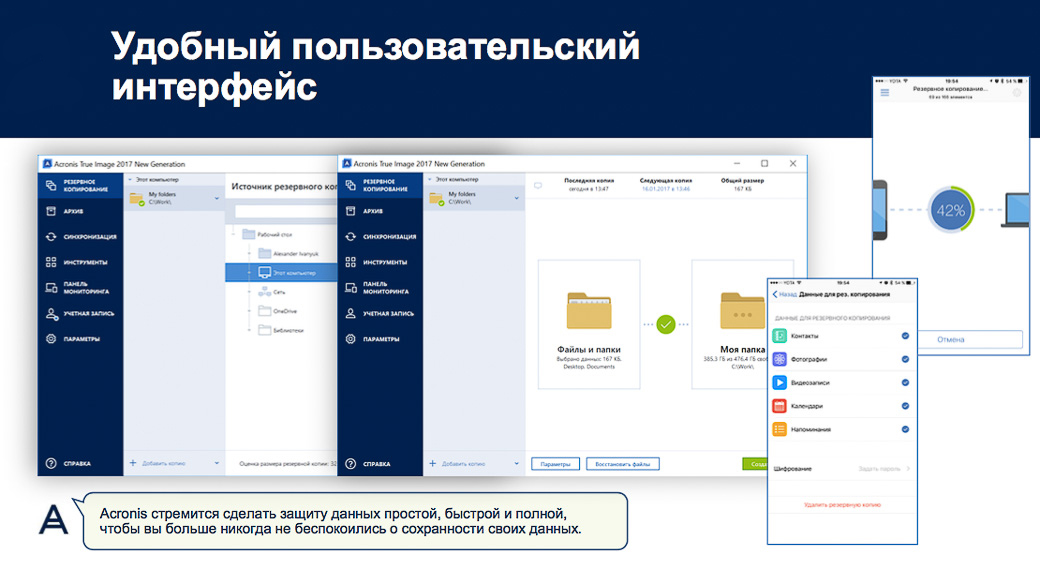Expand the My folders chevron in the right window
The image size is (1040, 585).
click(517, 198)
